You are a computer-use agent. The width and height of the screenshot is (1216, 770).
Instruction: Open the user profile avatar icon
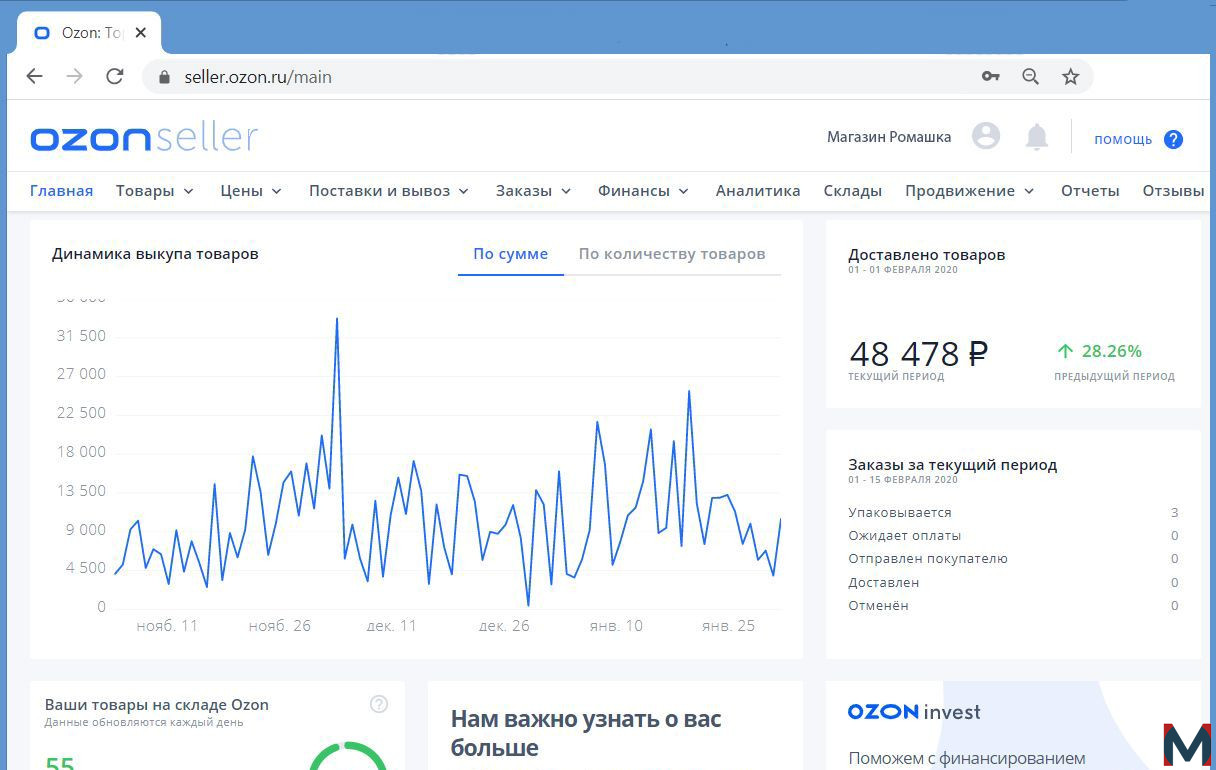point(986,136)
